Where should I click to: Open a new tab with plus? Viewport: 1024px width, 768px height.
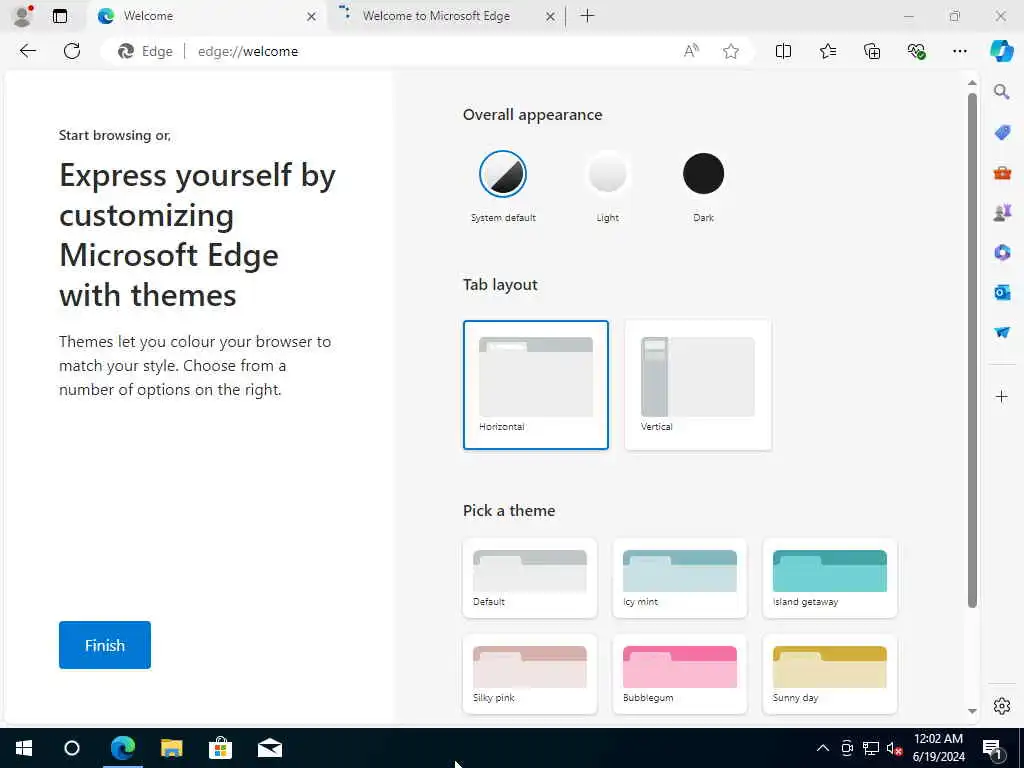[x=587, y=16]
